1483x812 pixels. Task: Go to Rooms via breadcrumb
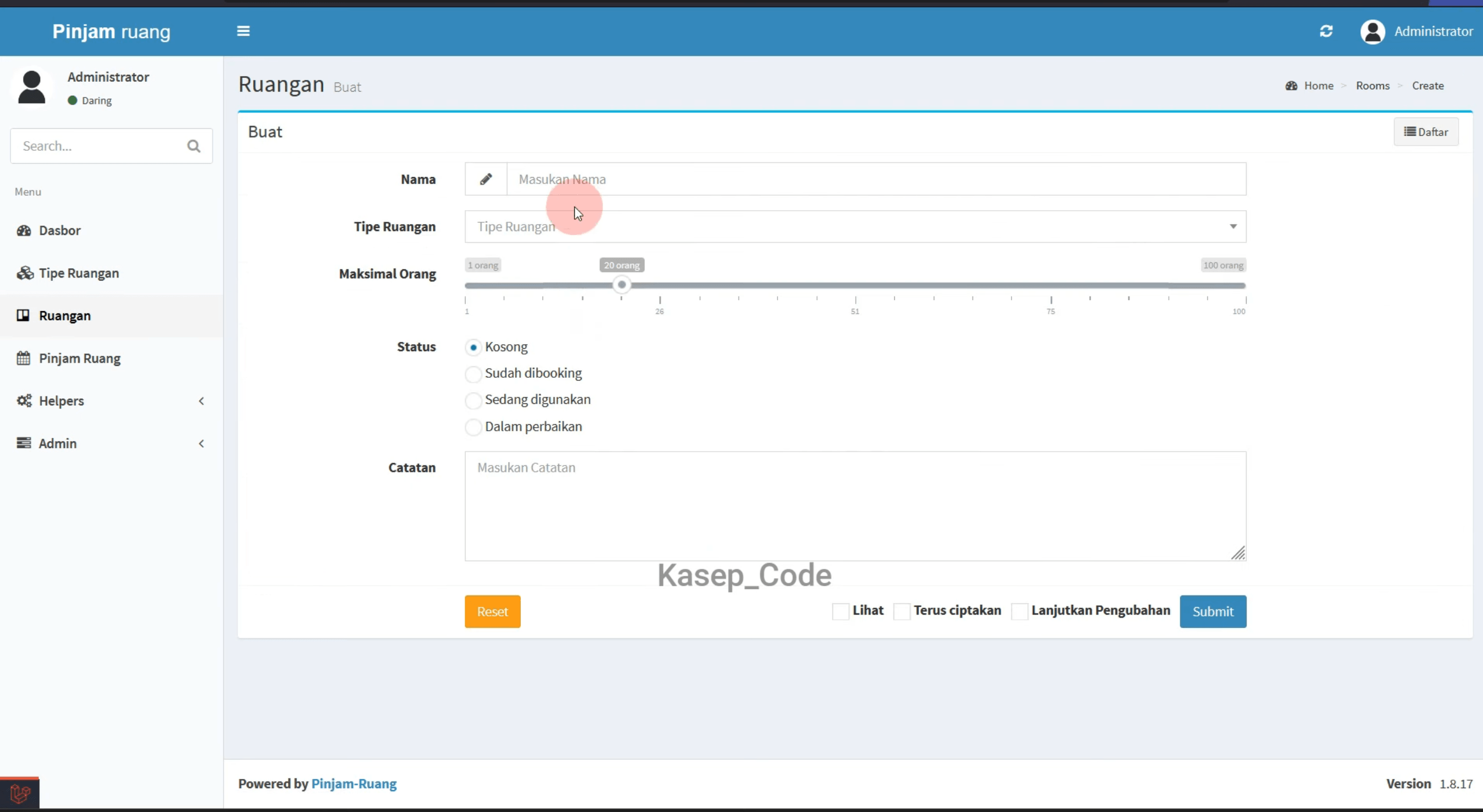(1373, 86)
